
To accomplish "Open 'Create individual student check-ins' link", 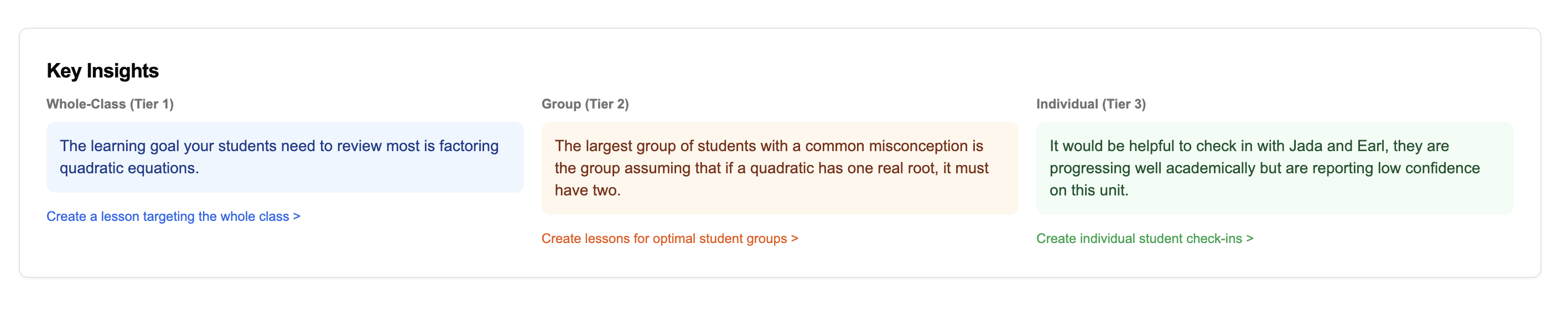I will click(x=1138, y=238).
